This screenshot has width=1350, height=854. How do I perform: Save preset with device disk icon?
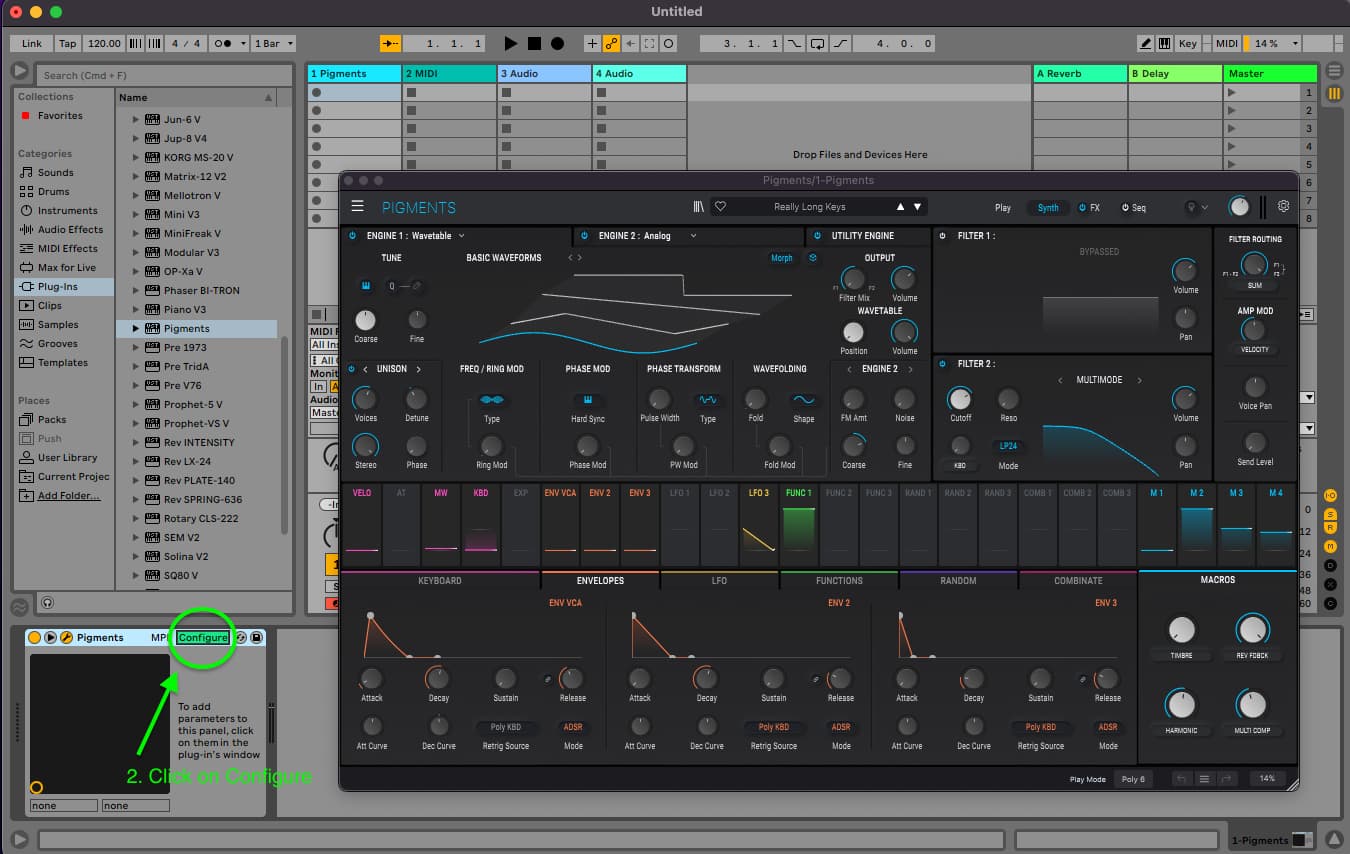point(257,637)
